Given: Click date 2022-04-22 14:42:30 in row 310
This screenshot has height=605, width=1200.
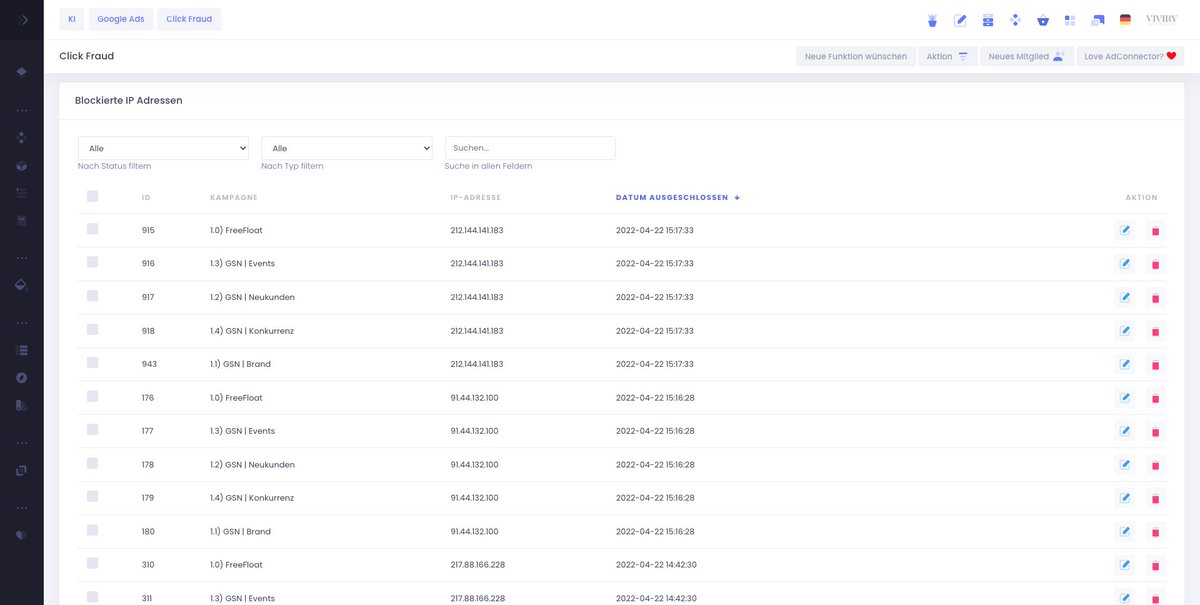Looking at the screenshot, I should coord(656,565).
